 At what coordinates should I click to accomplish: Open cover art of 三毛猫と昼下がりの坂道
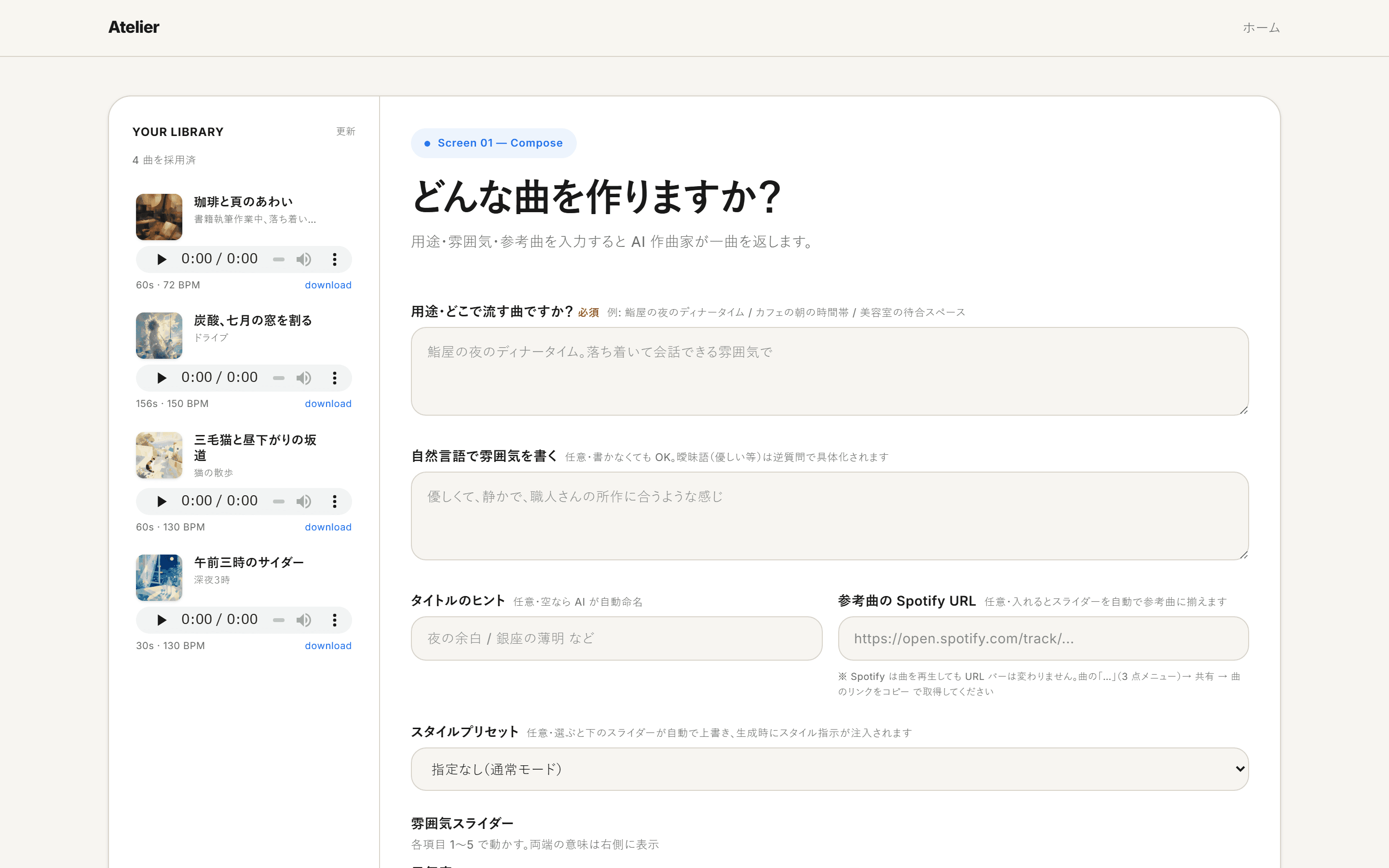[159, 455]
